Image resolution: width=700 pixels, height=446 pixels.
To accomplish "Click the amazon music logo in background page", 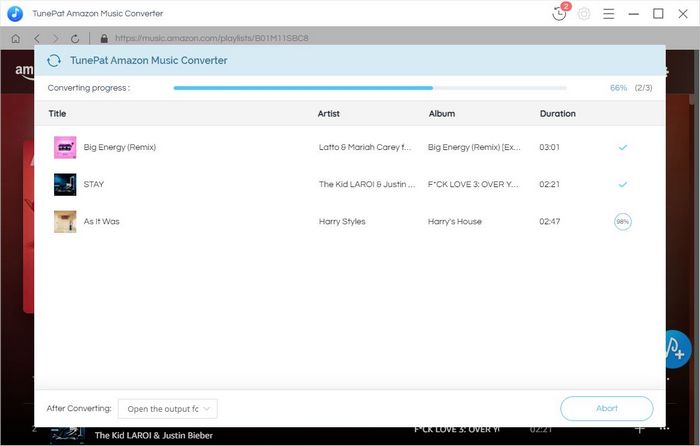I will click(25, 71).
